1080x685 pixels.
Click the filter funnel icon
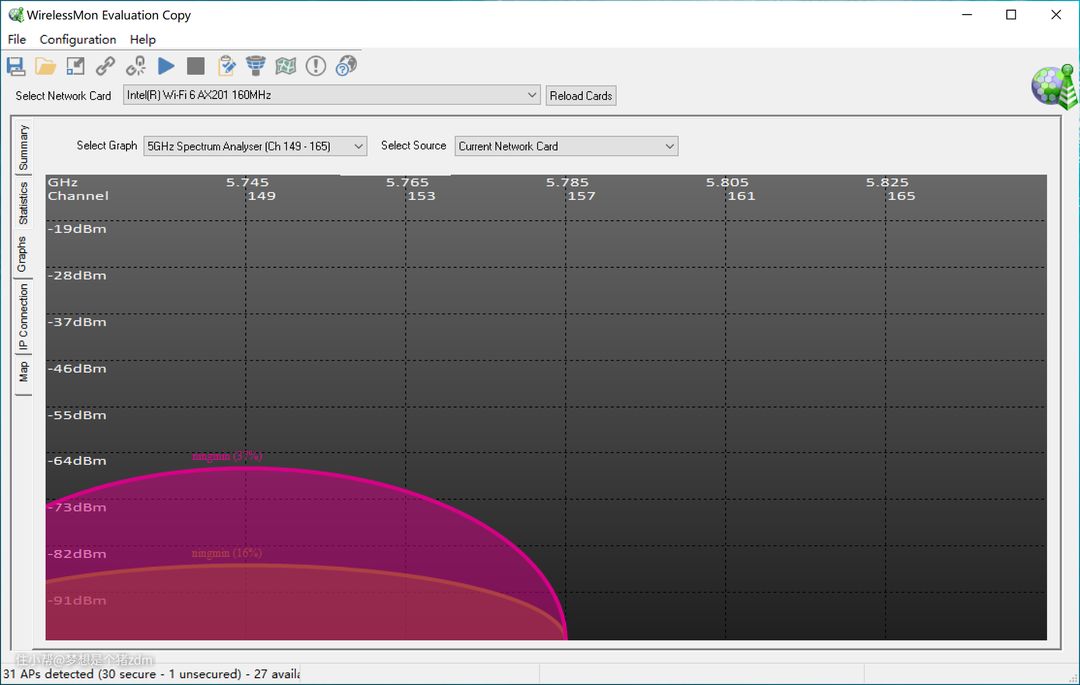pos(256,66)
